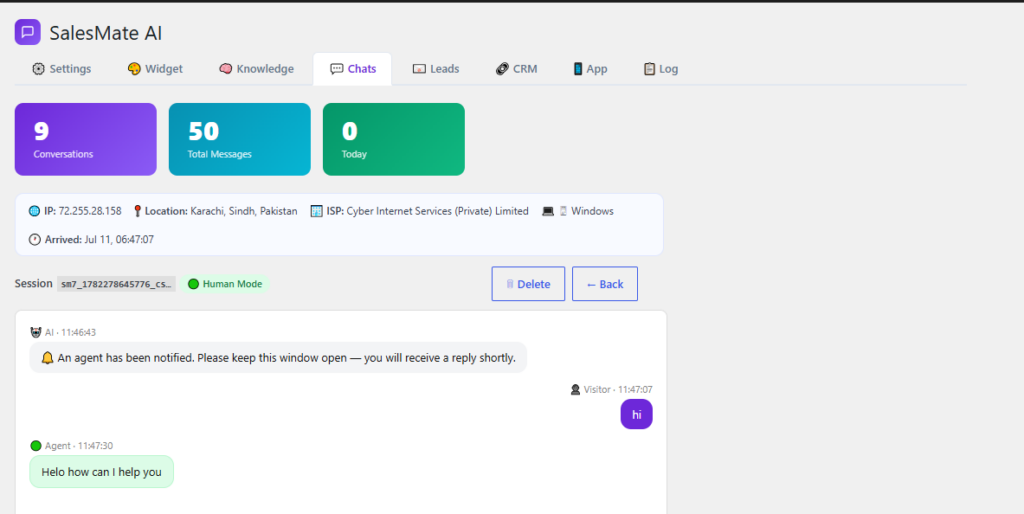1024x514 pixels.
Task: Click the Delete conversation button
Action: [528, 284]
